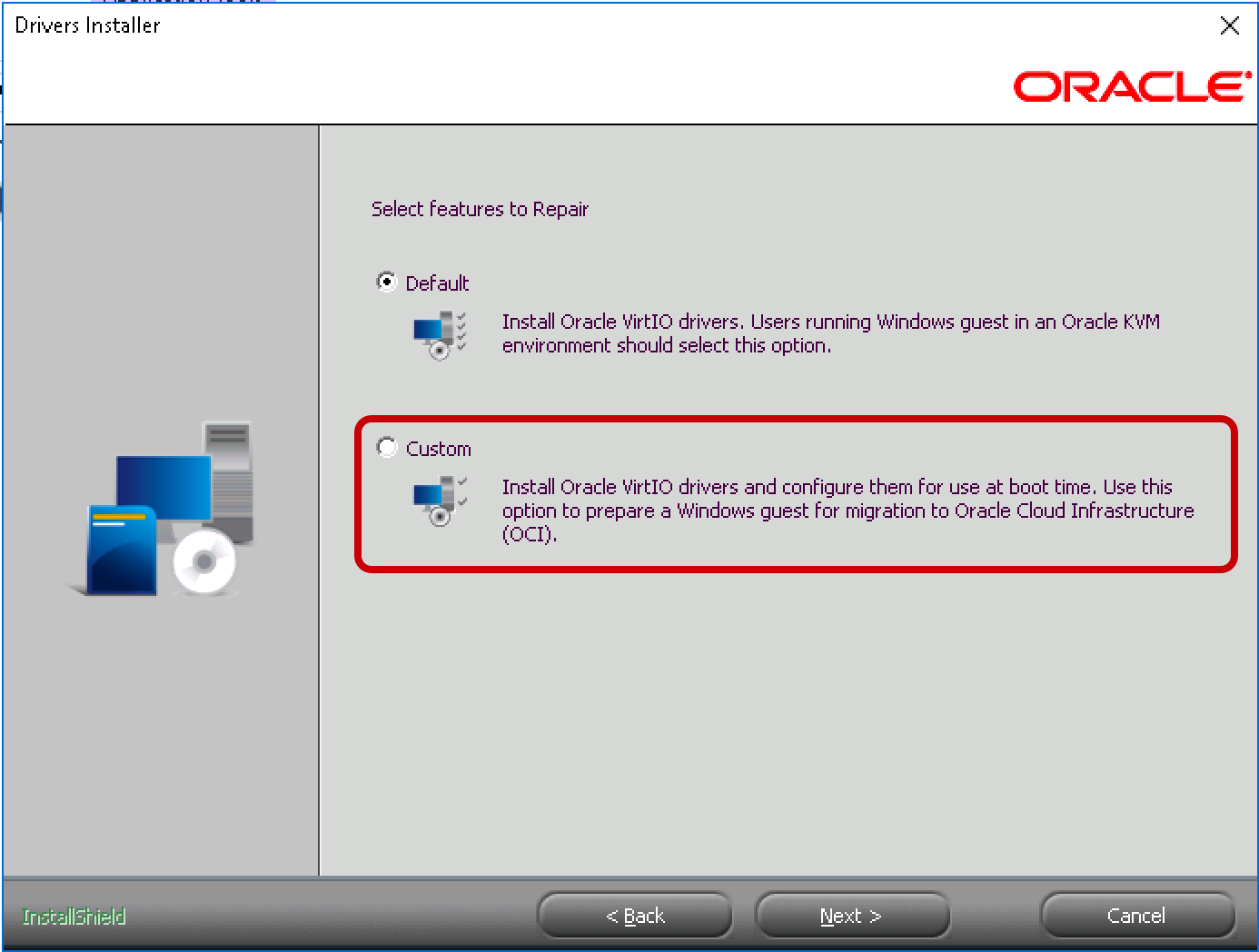The image size is (1259, 952).
Task: Click the Default option computer icon
Action: pos(441,335)
